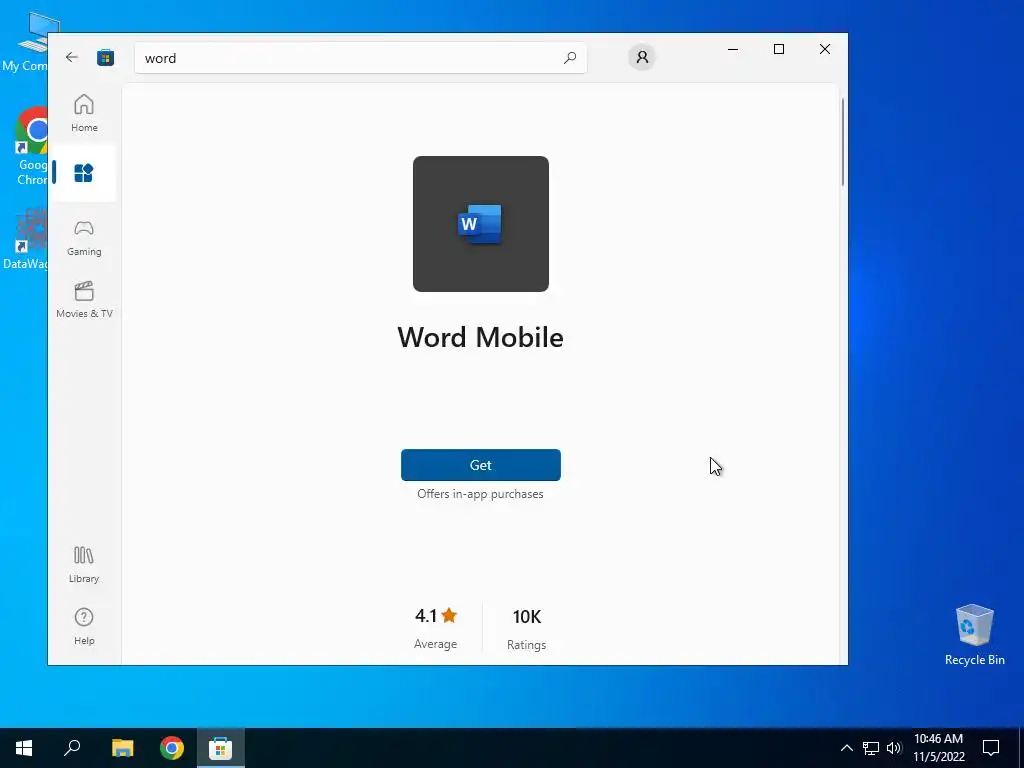The width and height of the screenshot is (1024, 768).
Task: Minimize the Microsoft Store window
Action: coord(733,49)
